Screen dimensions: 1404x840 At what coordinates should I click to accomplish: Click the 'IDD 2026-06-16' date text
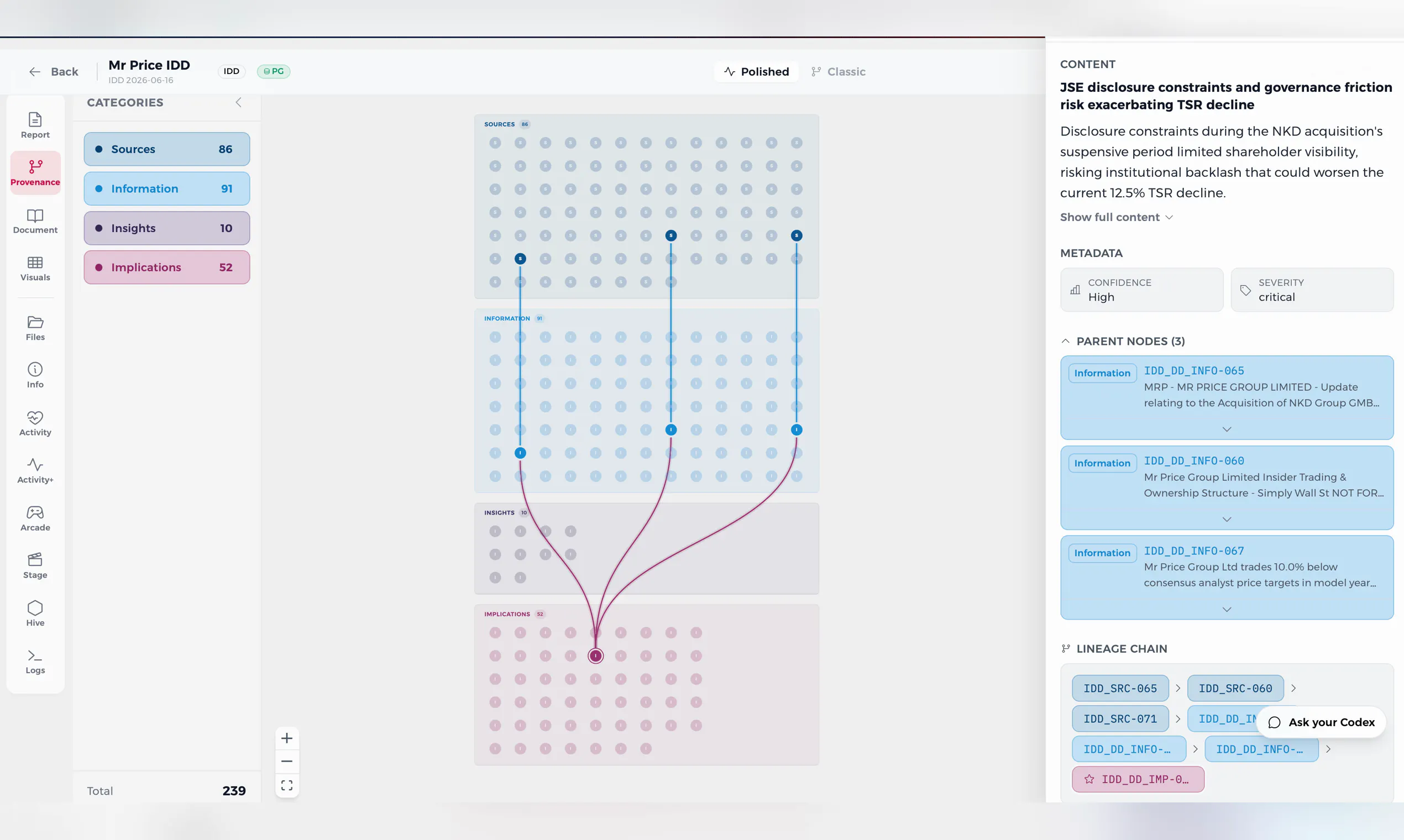pos(141,80)
